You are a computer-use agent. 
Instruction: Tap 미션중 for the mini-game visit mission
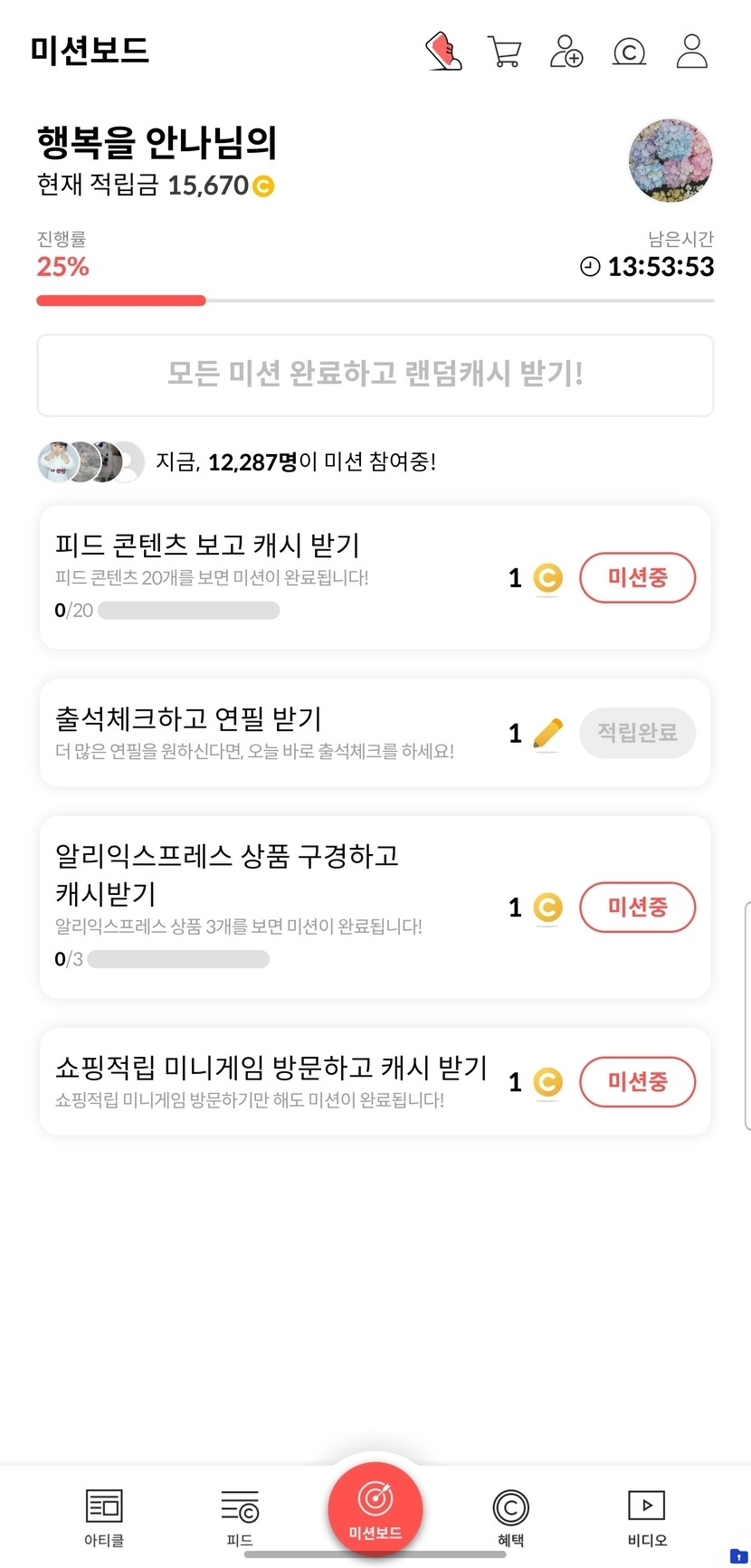(x=637, y=1081)
